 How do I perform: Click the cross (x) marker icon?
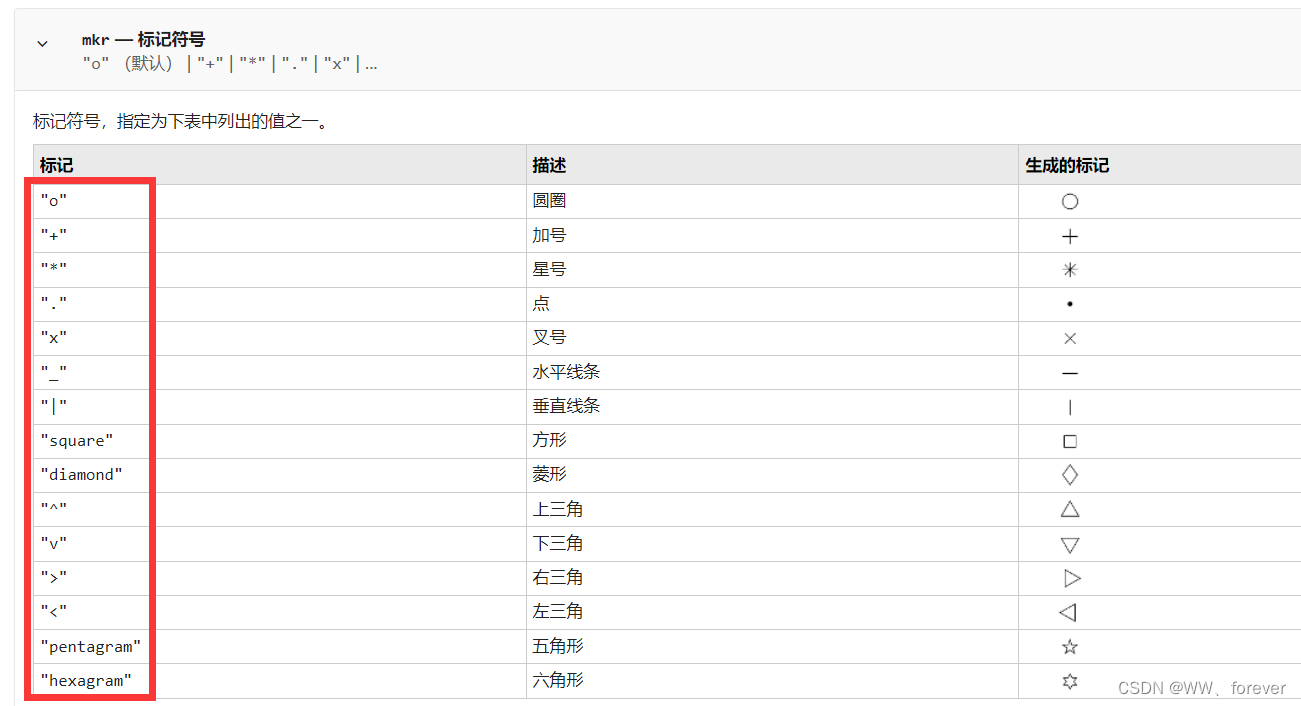1069,338
